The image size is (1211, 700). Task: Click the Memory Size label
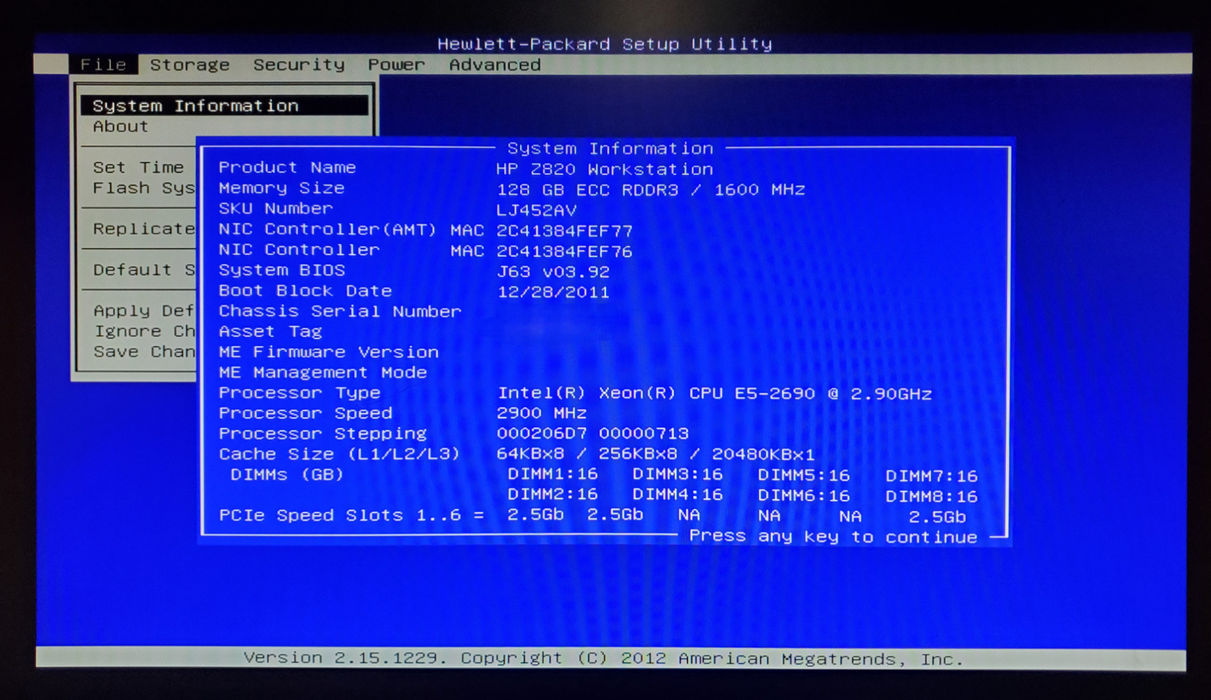tap(282, 188)
